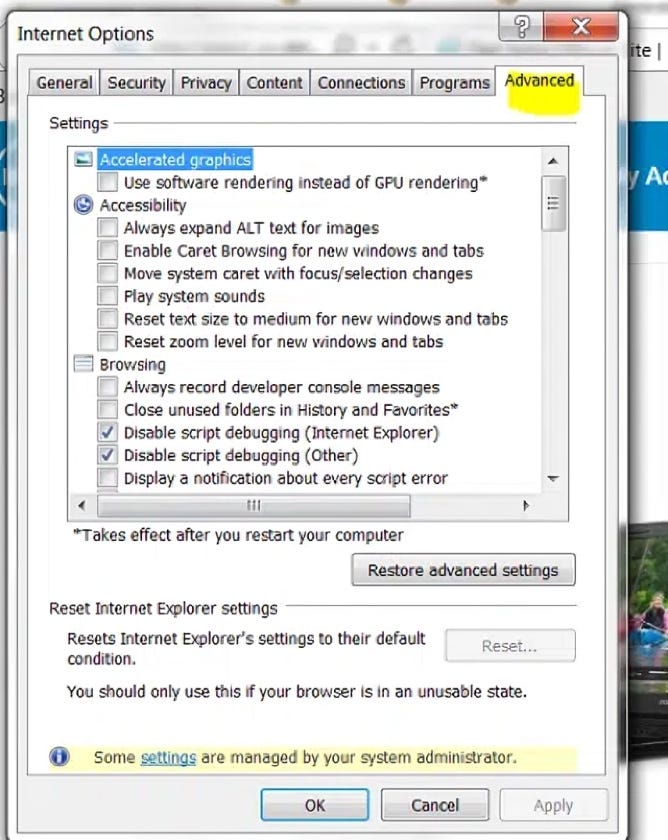
Task: Check Move system caret with focus/selection changes
Action: click(x=107, y=273)
